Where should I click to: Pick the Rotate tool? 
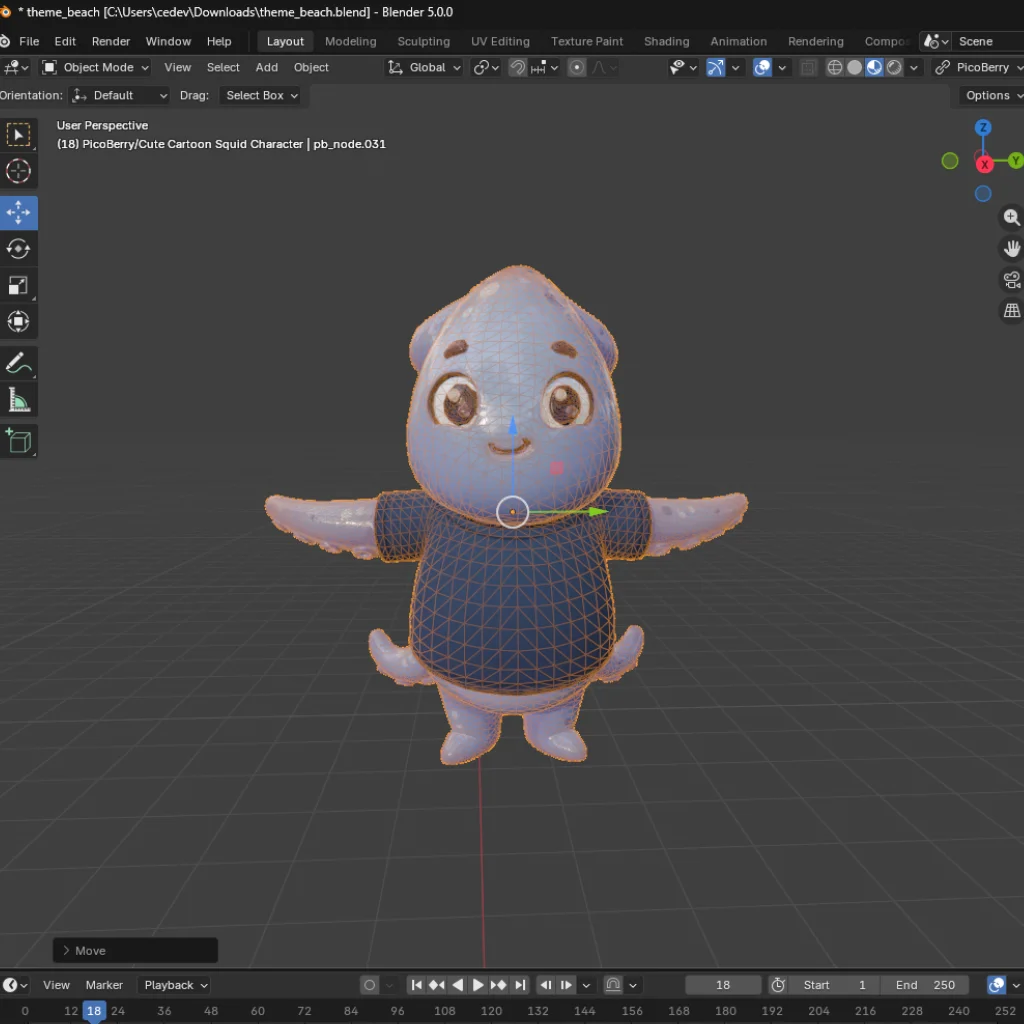(18, 249)
